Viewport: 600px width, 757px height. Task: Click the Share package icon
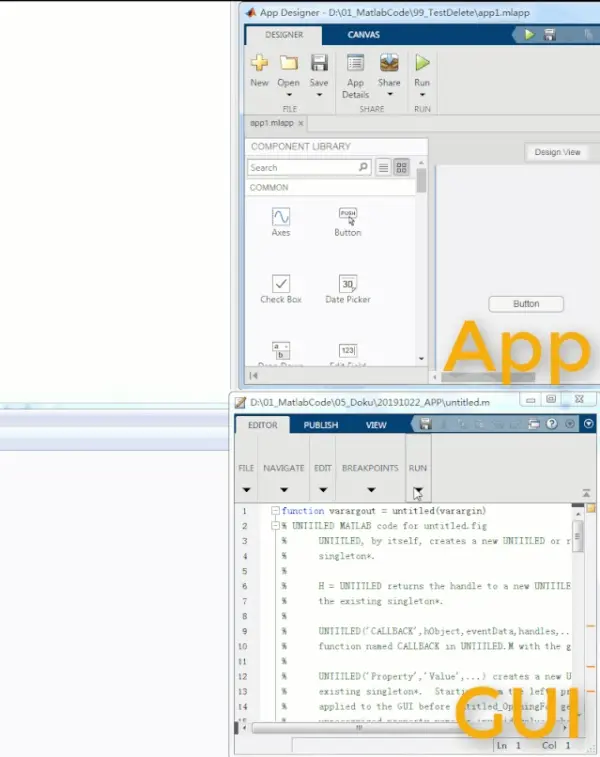tap(389, 63)
